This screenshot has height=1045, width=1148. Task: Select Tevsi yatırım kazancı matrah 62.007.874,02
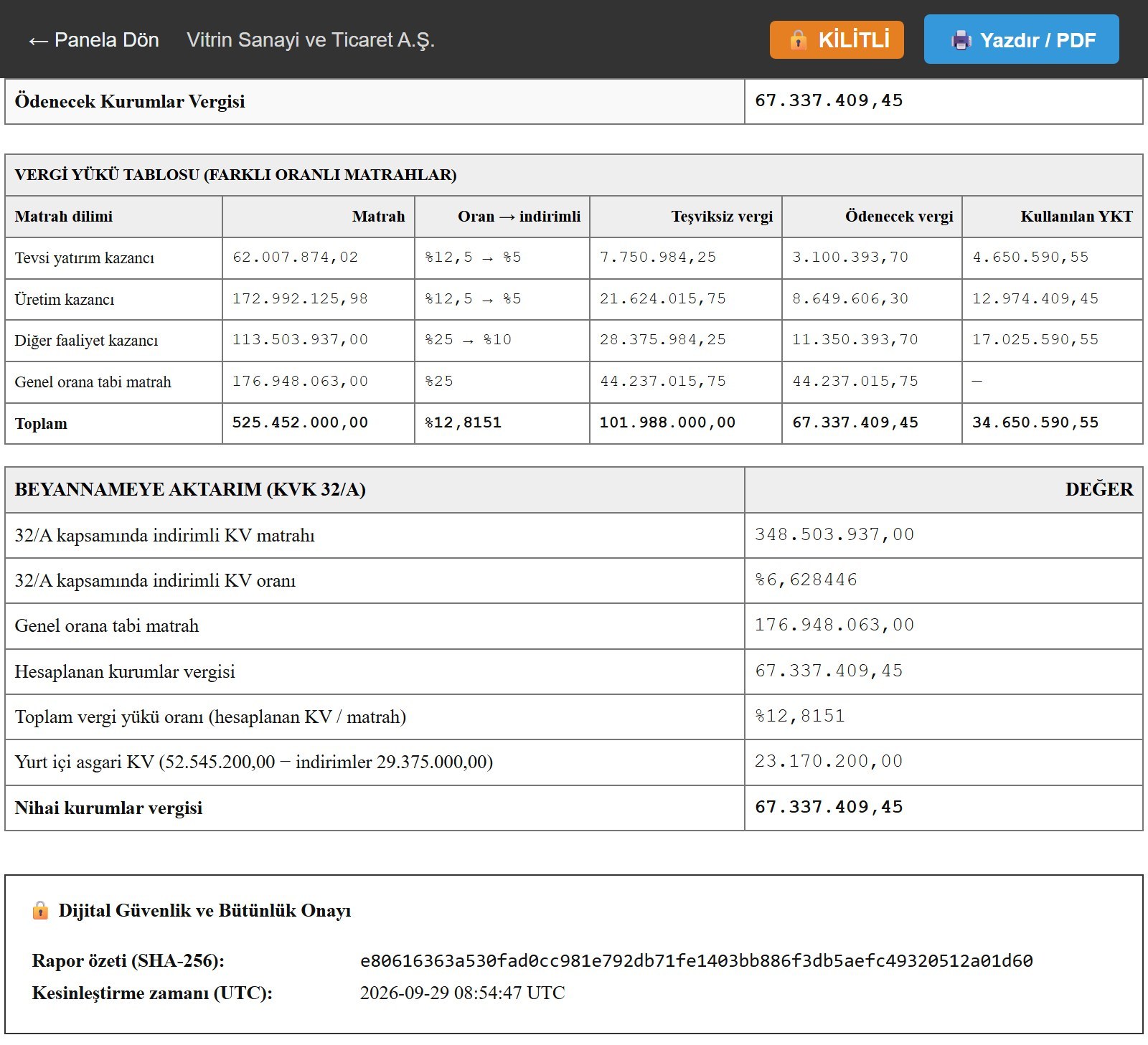(295, 257)
